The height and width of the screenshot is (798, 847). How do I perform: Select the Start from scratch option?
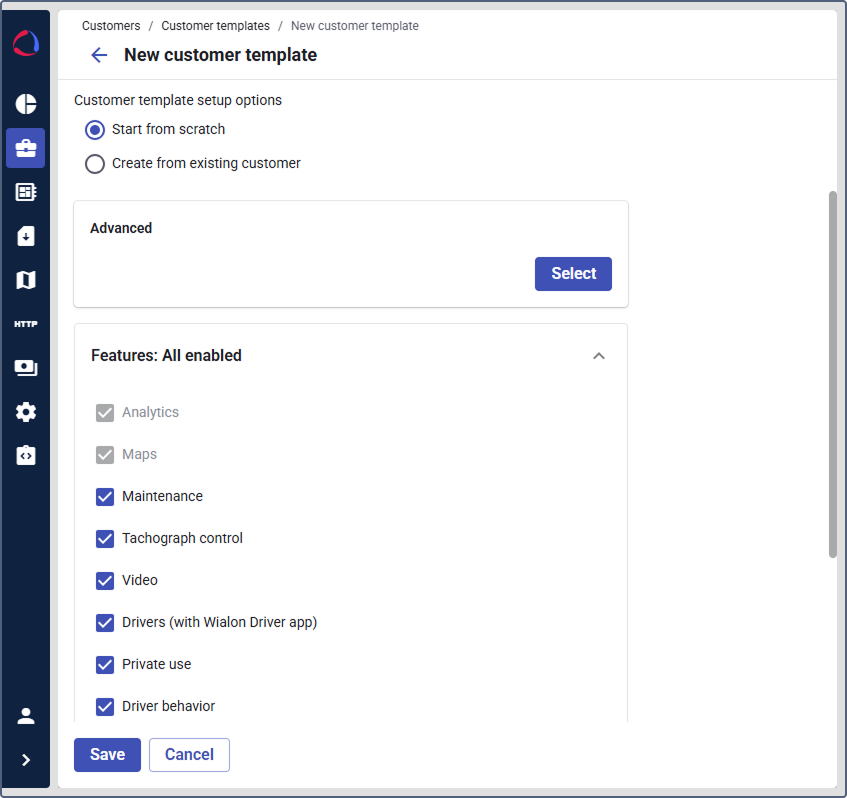(95, 130)
